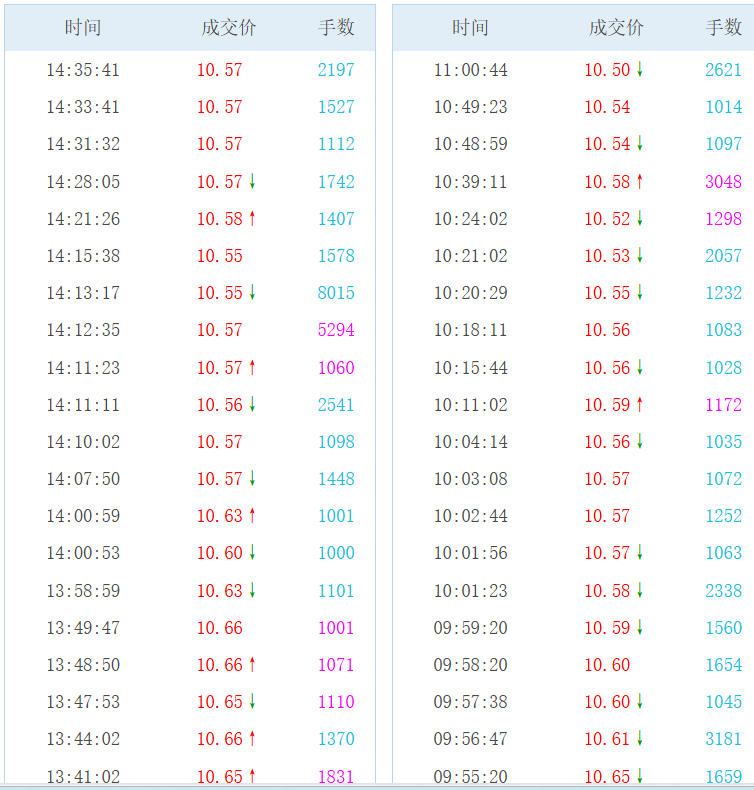This screenshot has width=754, height=790.
Task: Click the 时间 column header in left table
Action: click(x=83, y=28)
